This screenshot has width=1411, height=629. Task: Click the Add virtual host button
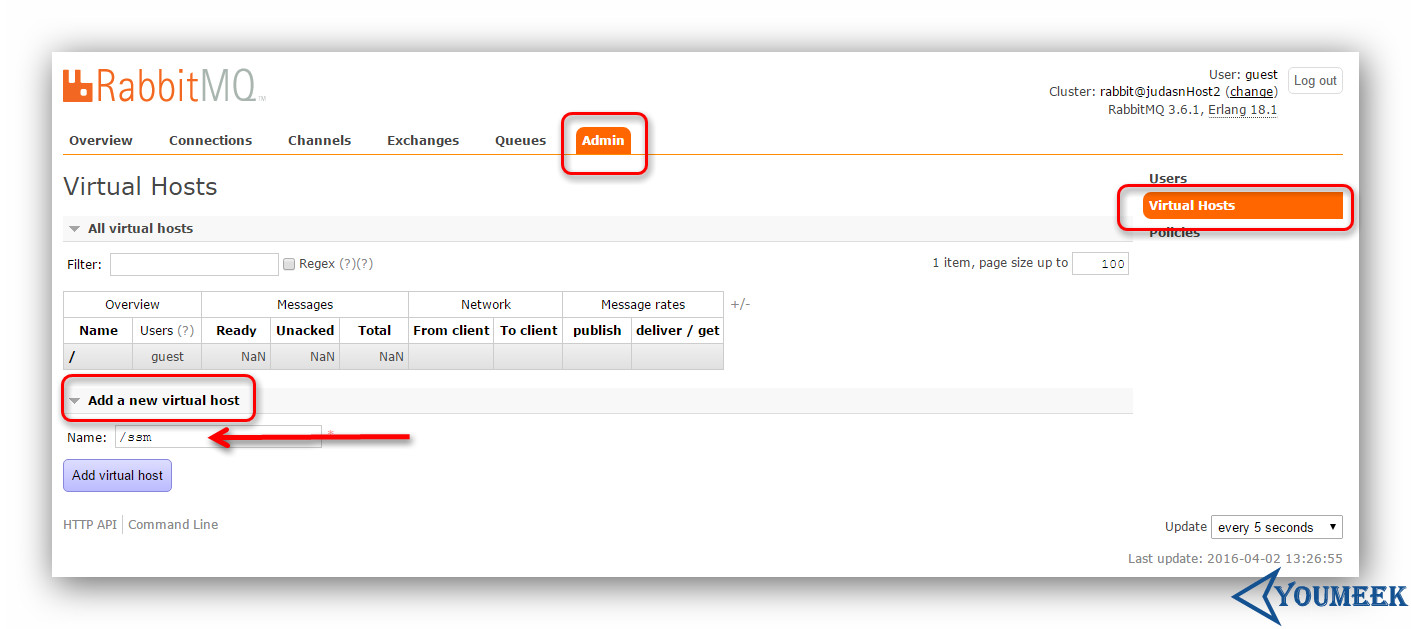(117, 475)
